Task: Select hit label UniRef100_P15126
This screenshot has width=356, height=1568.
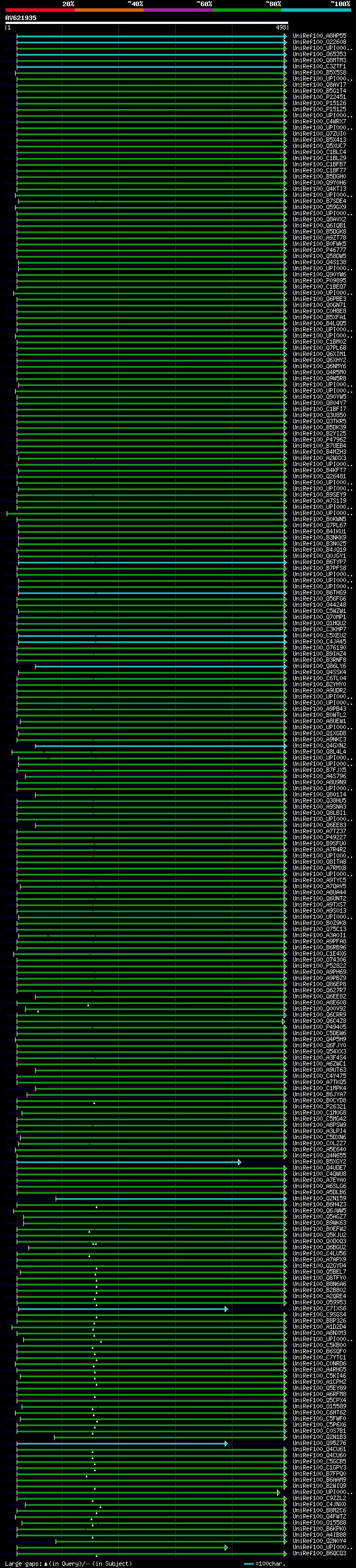Action: [x=319, y=103]
